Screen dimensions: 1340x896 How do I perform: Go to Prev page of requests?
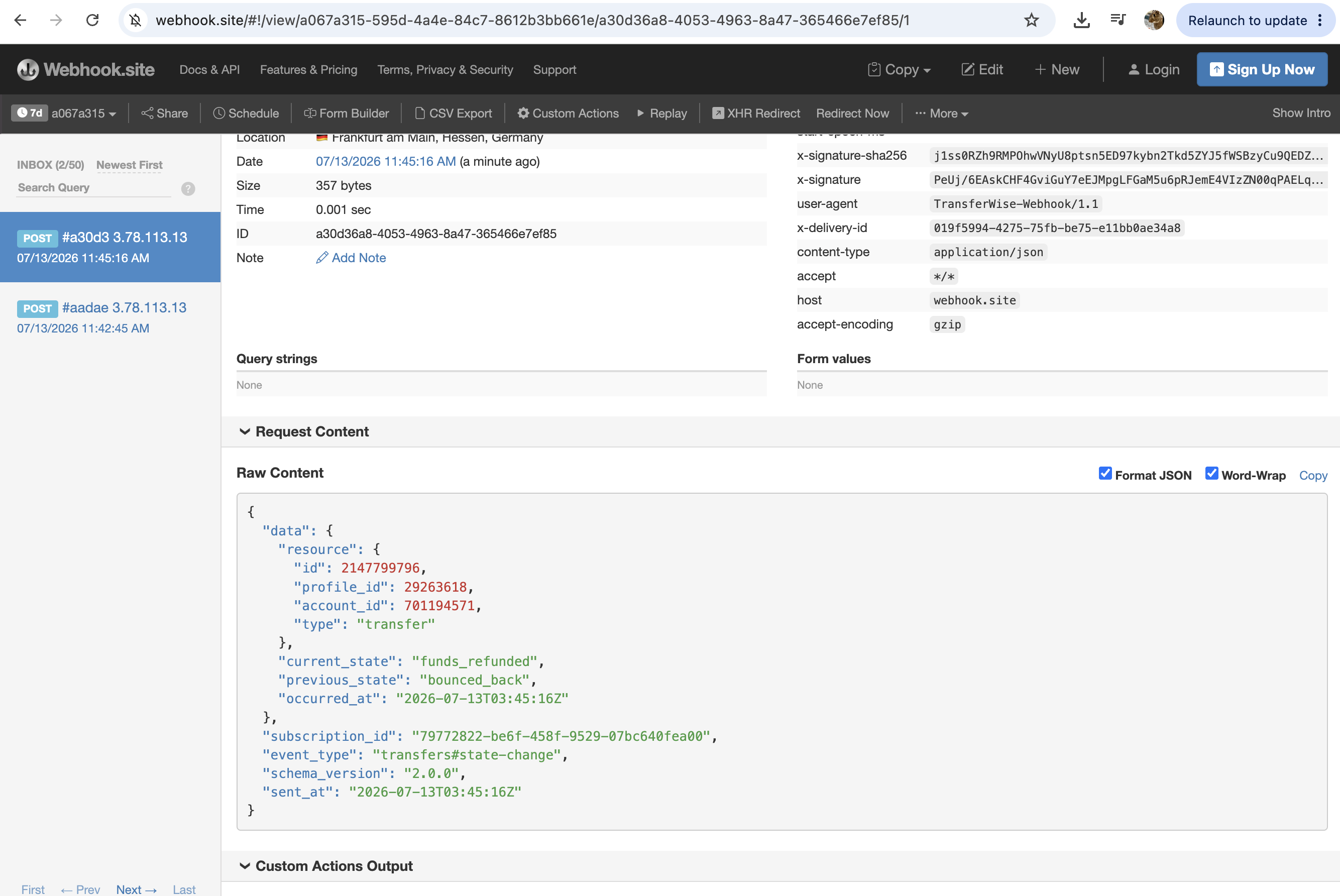pos(80,889)
